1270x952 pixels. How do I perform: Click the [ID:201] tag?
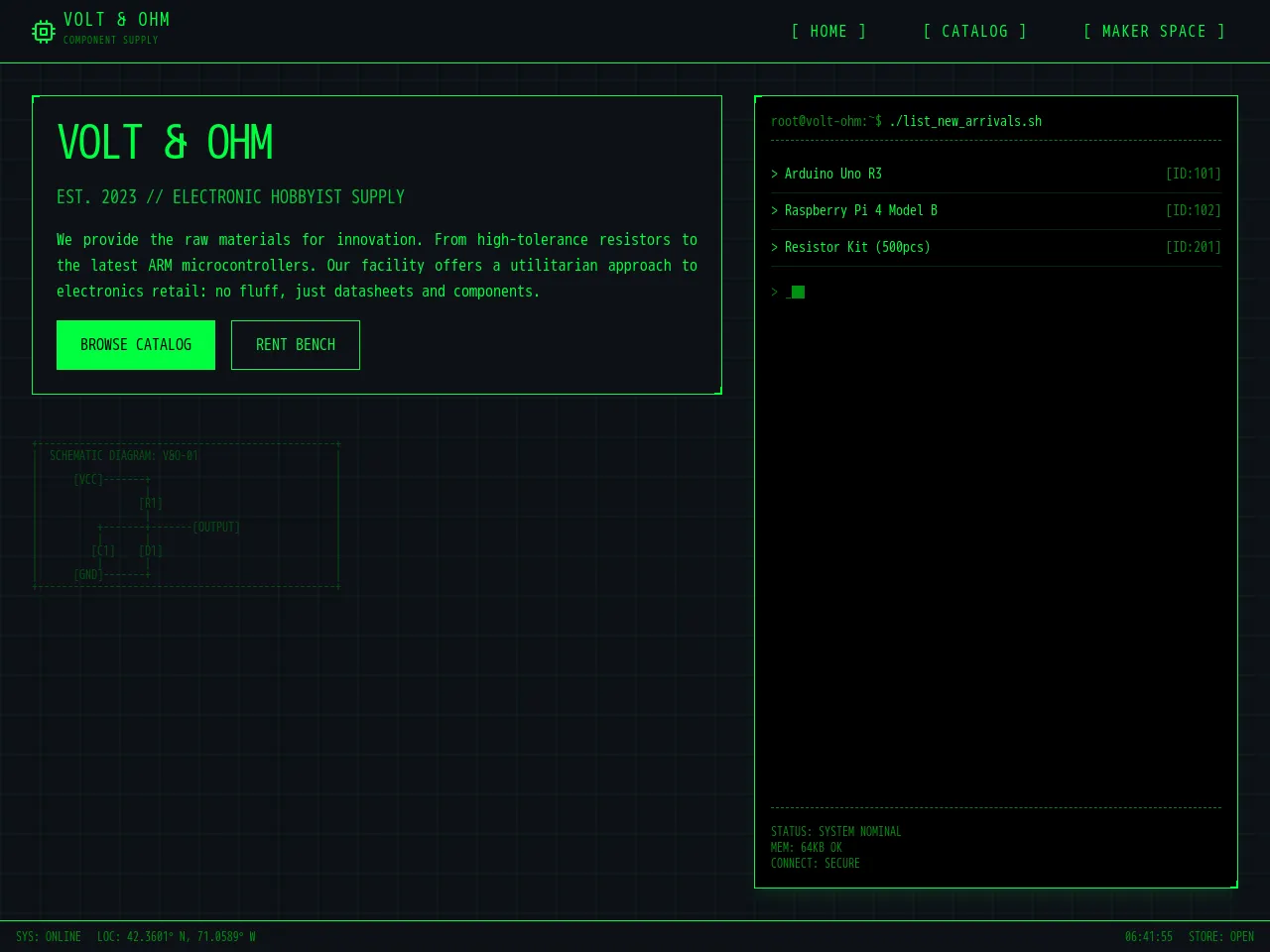[1194, 247]
